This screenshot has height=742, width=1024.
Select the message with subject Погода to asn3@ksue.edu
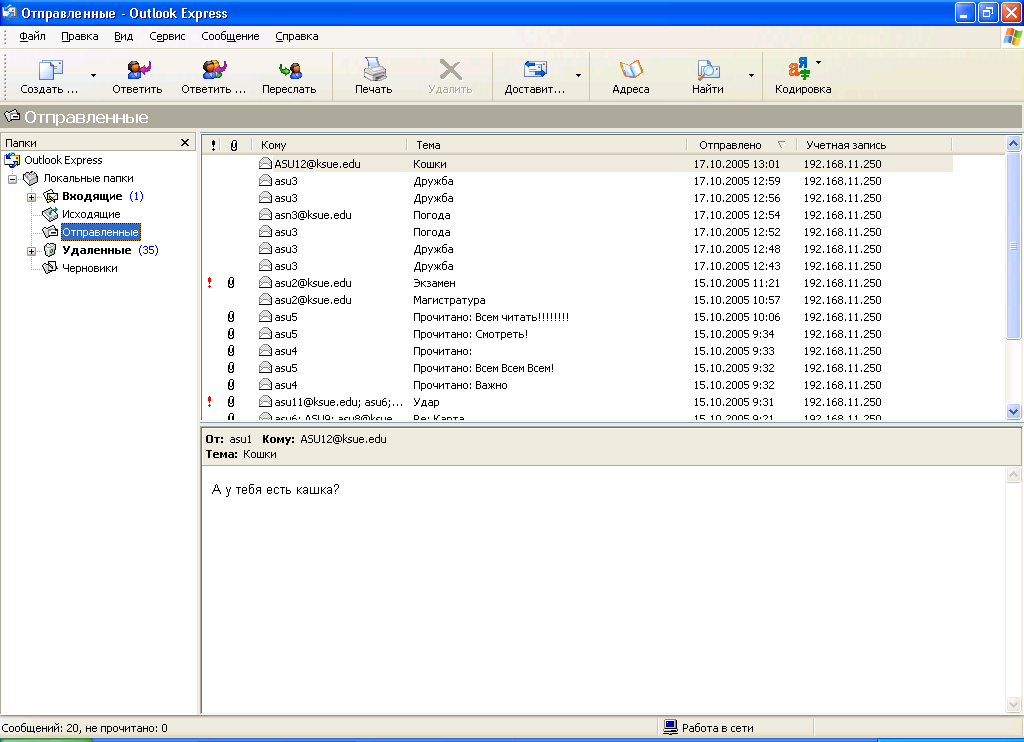577,215
